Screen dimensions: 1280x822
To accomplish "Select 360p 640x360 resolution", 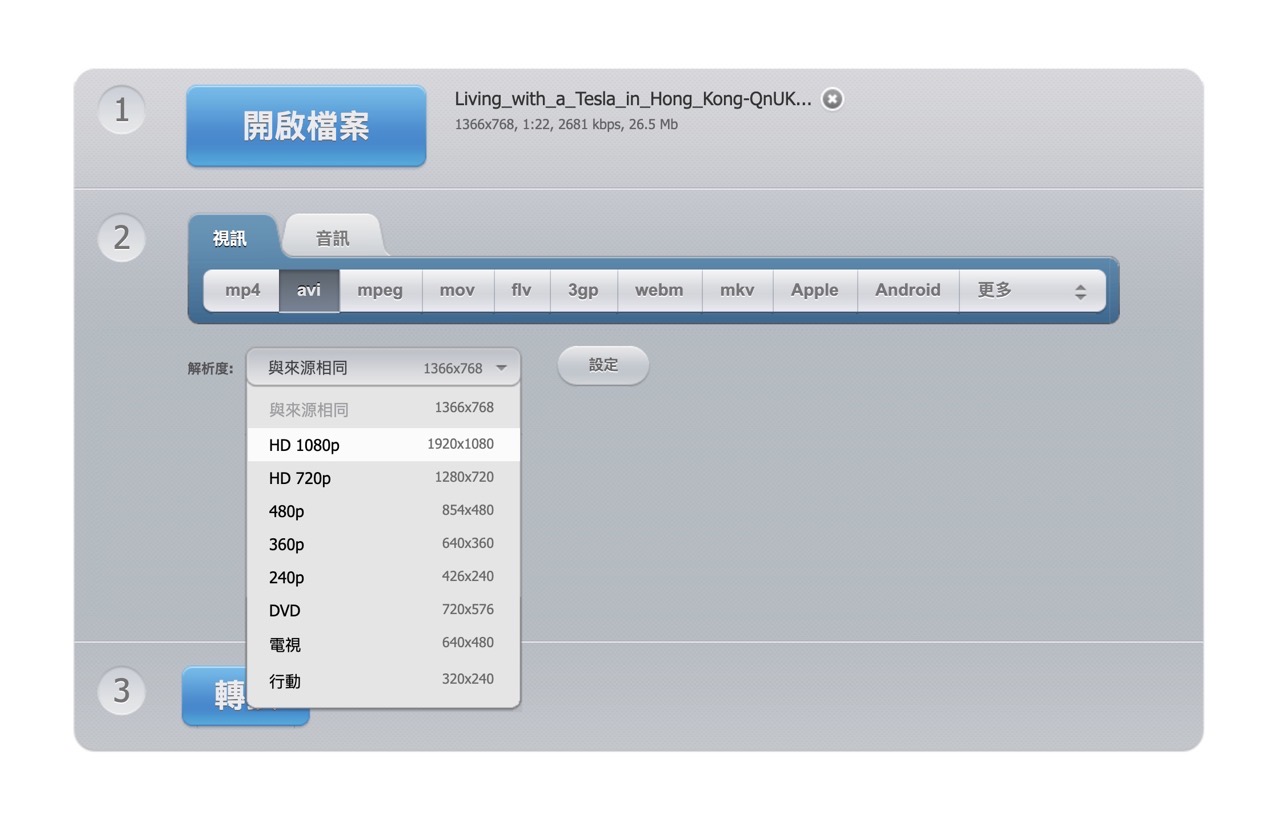I will [384, 544].
